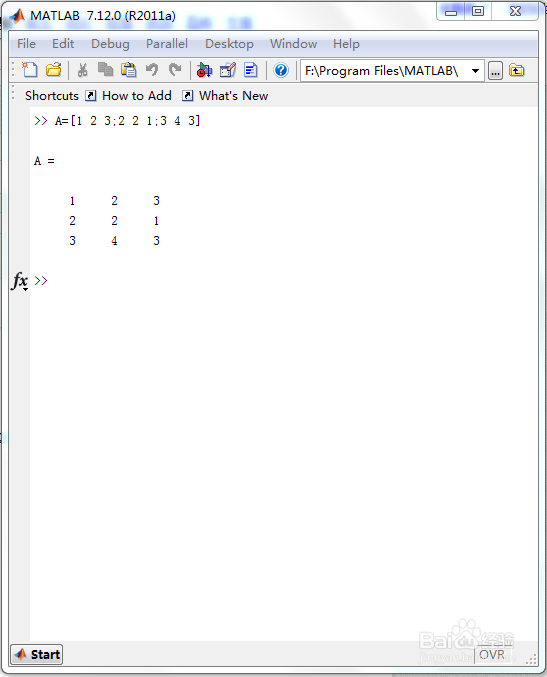The width and height of the screenshot is (547, 677).
Task: Maximize the MATLAB window
Action: [x=478, y=11]
